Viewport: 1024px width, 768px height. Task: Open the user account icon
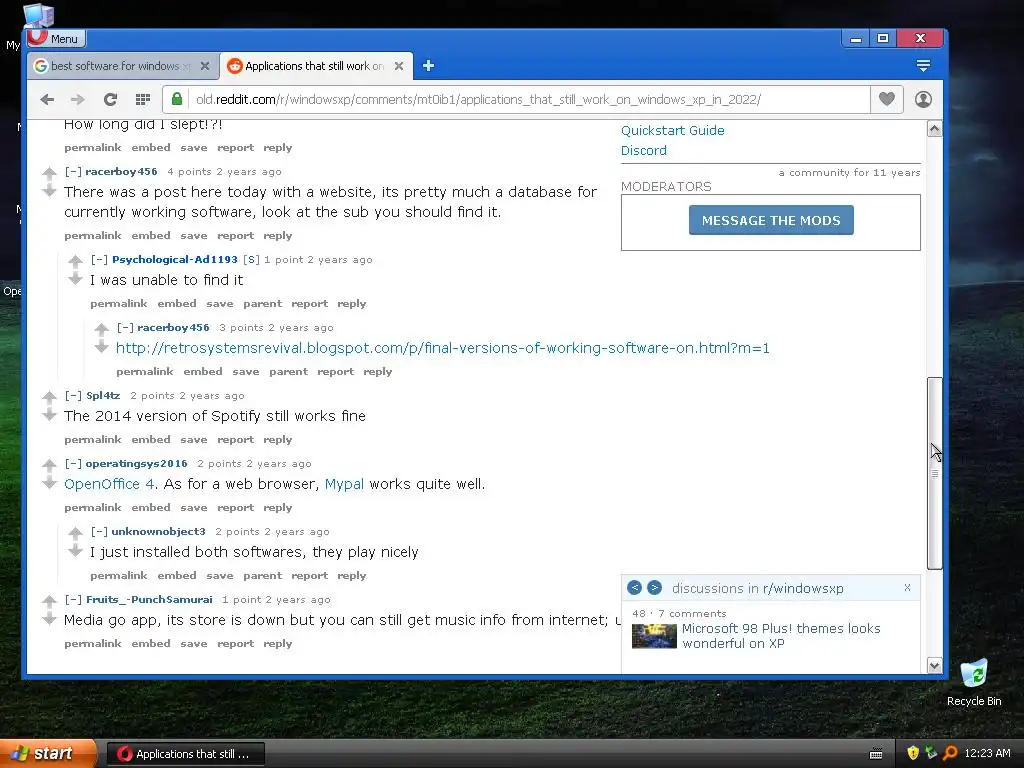(923, 99)
